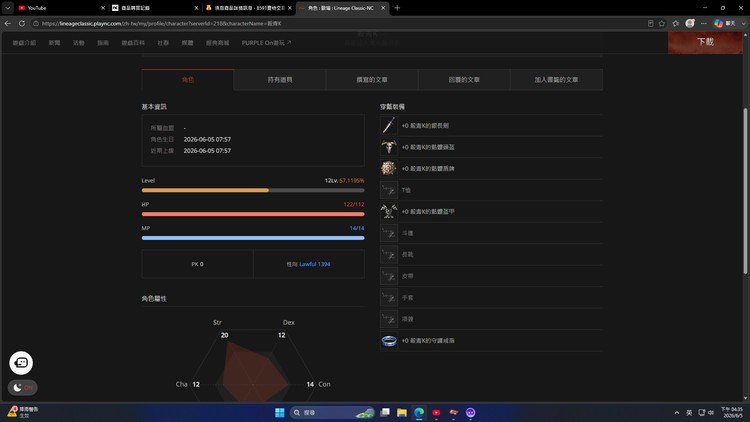This screenshot has width=750, height=422.
Task: Go back with browser back arrow
Action: (8, 23)
